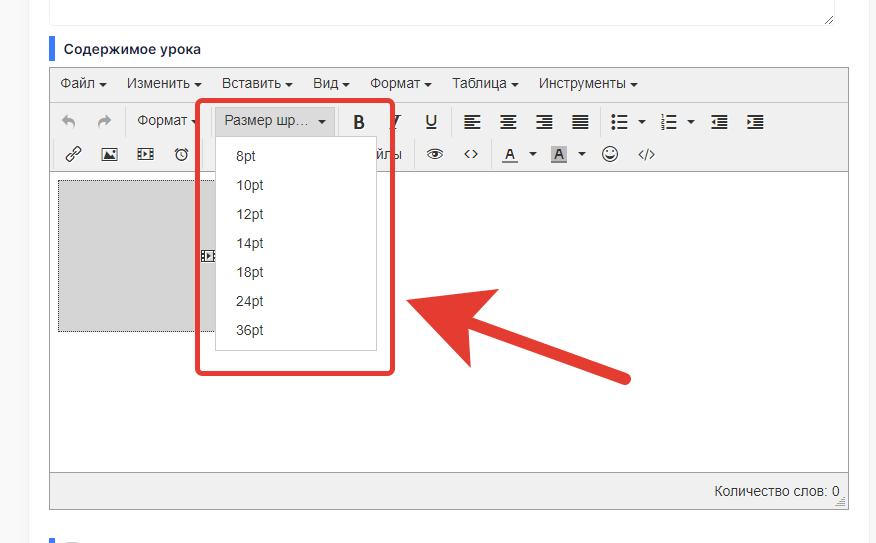Expand the background color dropdown arrow

click(582, 155)
